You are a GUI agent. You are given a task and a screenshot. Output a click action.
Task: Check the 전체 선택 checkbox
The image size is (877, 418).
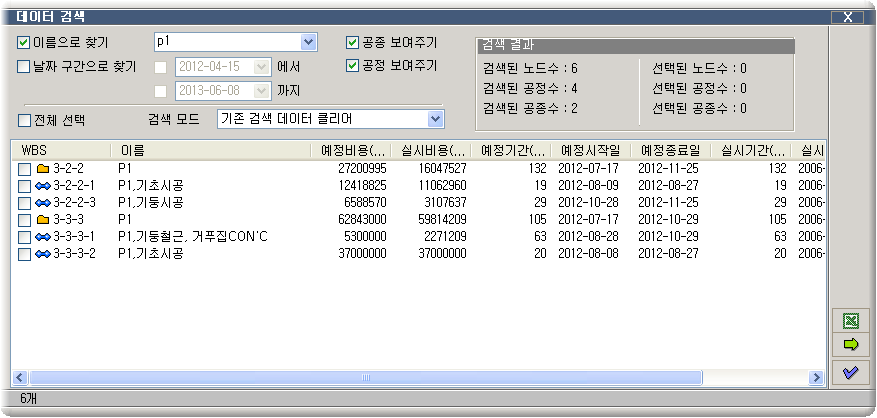click(x=24, y=120)
